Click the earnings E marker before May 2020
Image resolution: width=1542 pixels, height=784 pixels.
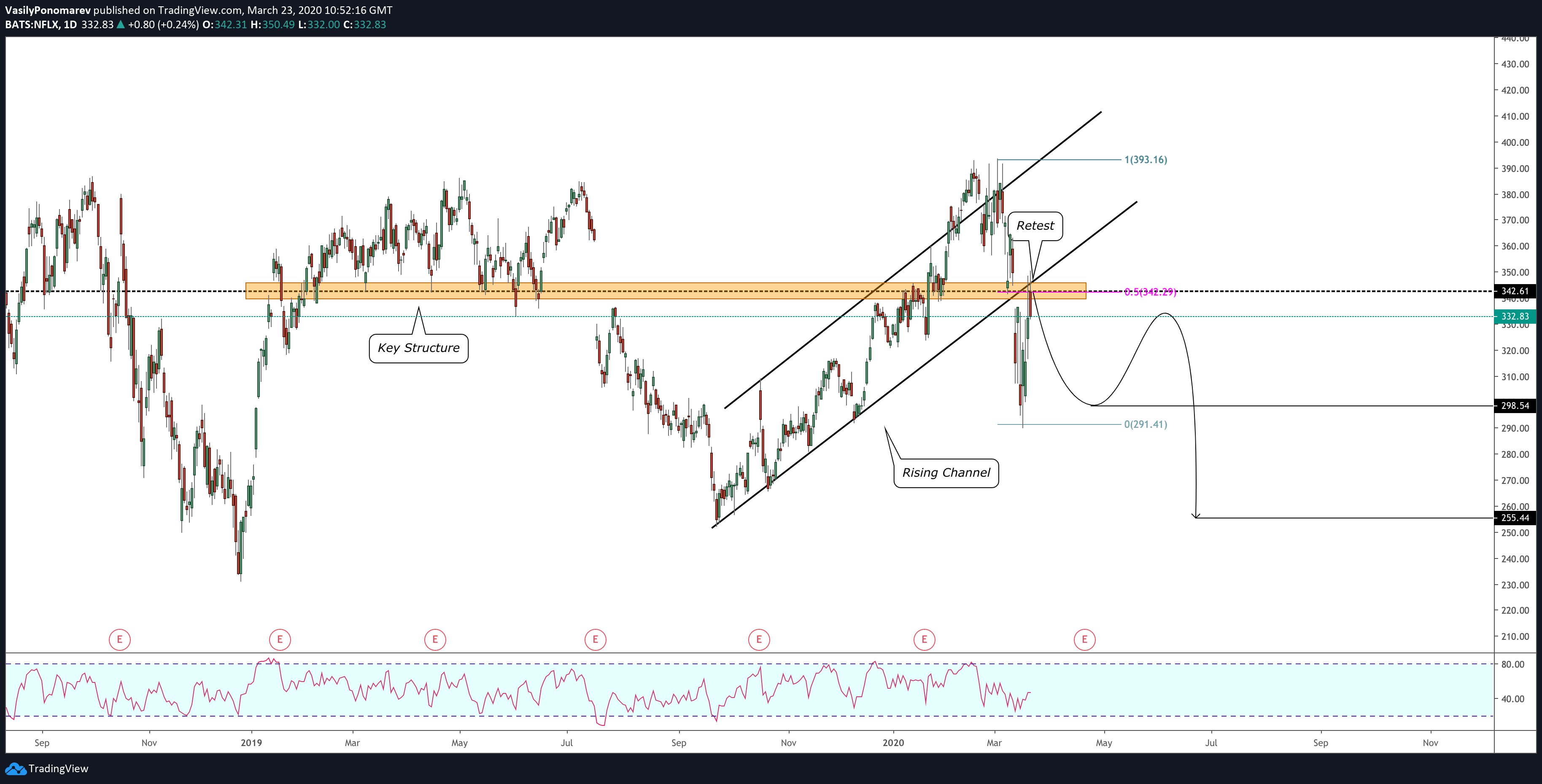[x=1085, y=639]
